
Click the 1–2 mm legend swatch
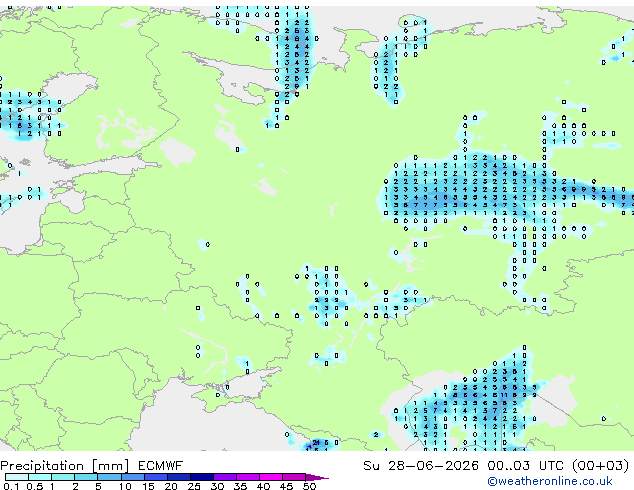[63, 477]
